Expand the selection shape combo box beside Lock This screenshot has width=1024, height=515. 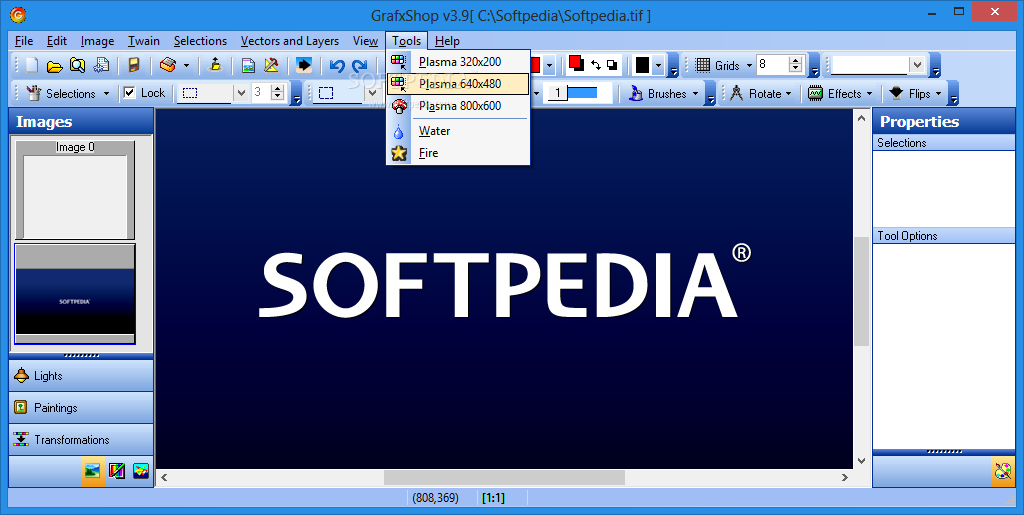(241, 93)
